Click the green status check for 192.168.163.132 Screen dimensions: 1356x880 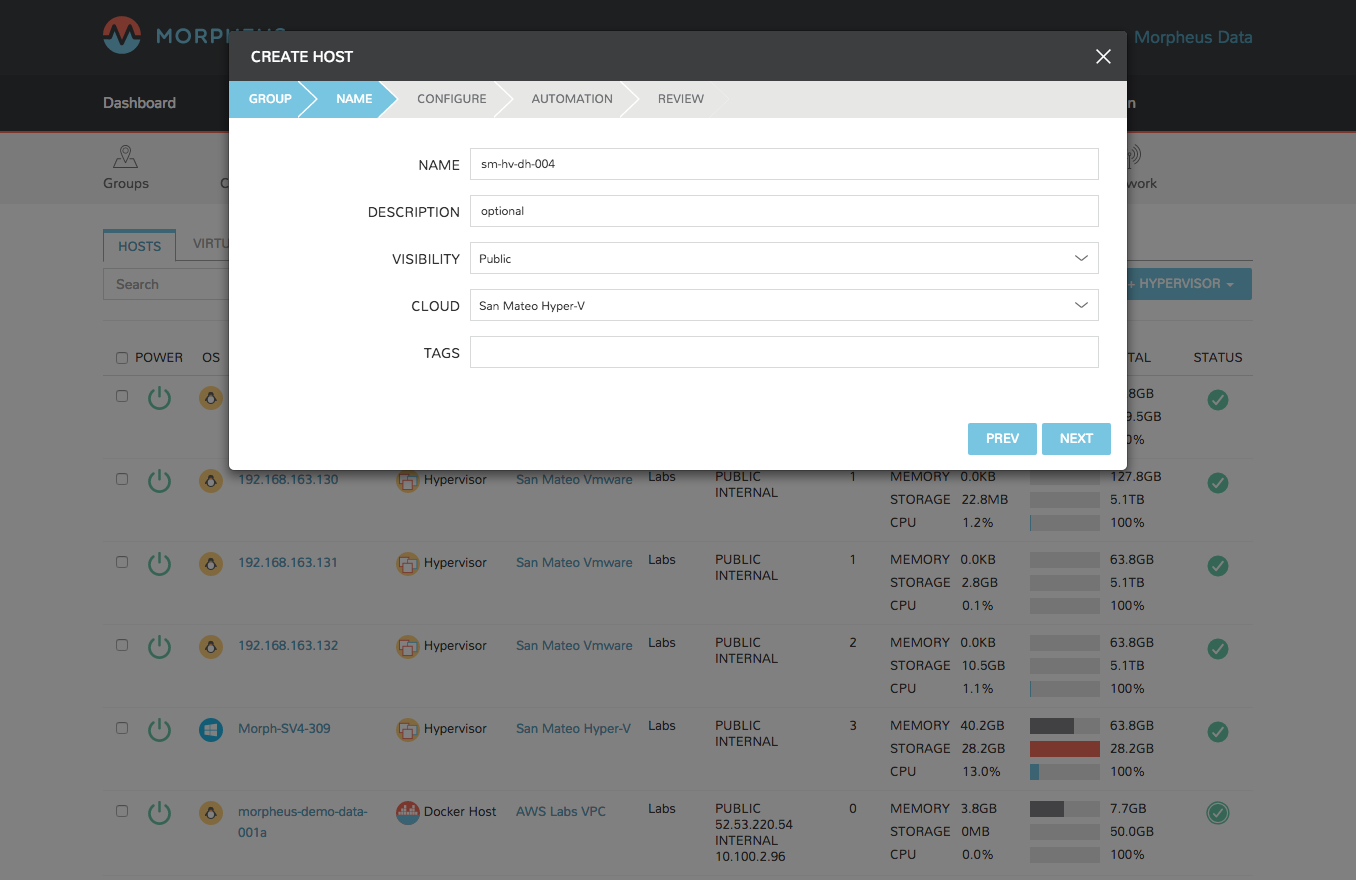pyautogui.click(x=1218, y=649)
